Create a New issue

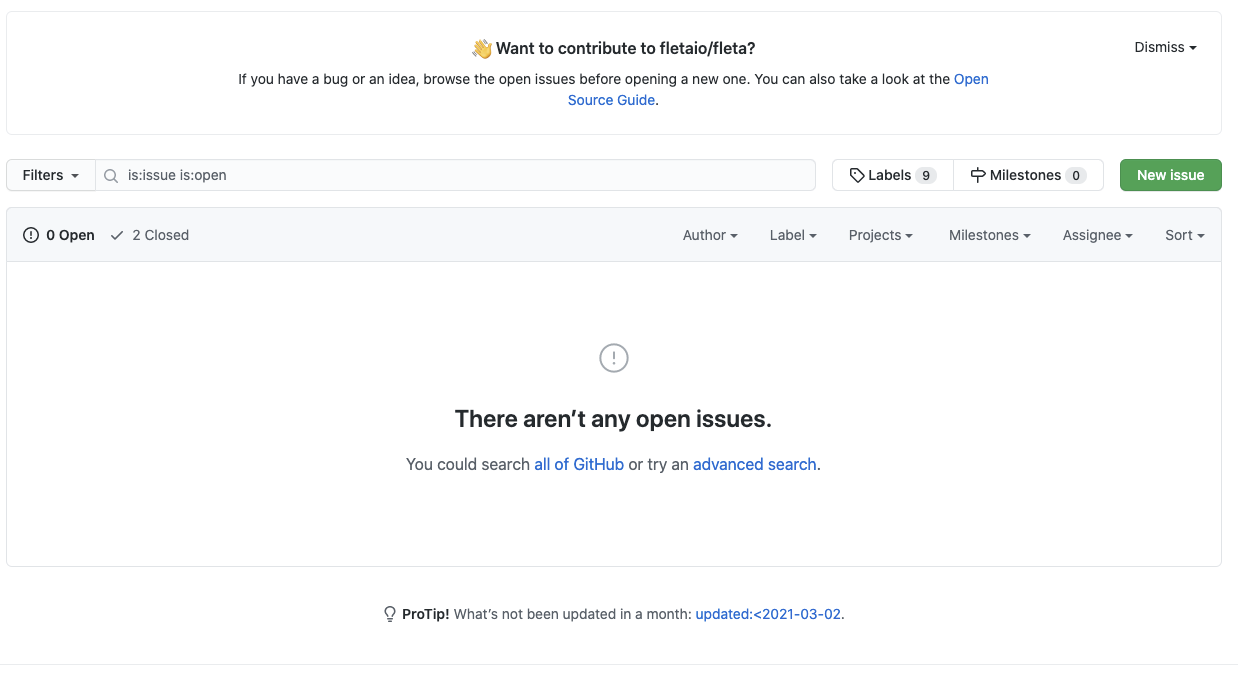click(1170, 175)
